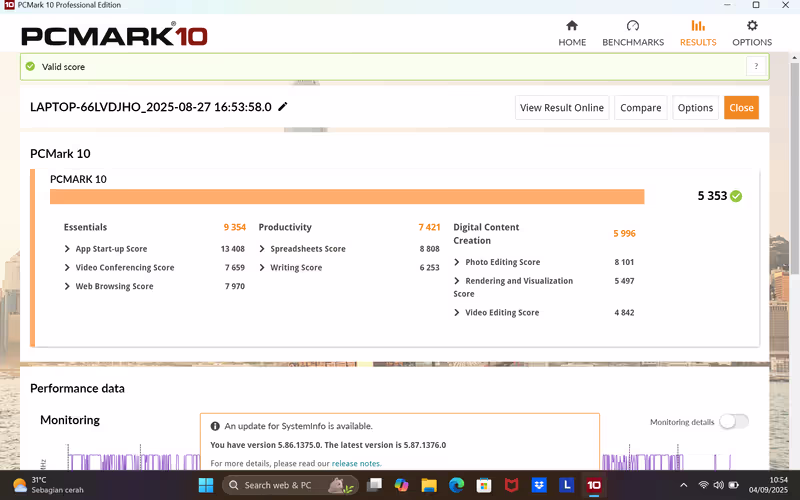Viewport: 800px width, 500px height.
Task: Click the orange PCMark 10 score bar
Action: click(x=347, y=196)
